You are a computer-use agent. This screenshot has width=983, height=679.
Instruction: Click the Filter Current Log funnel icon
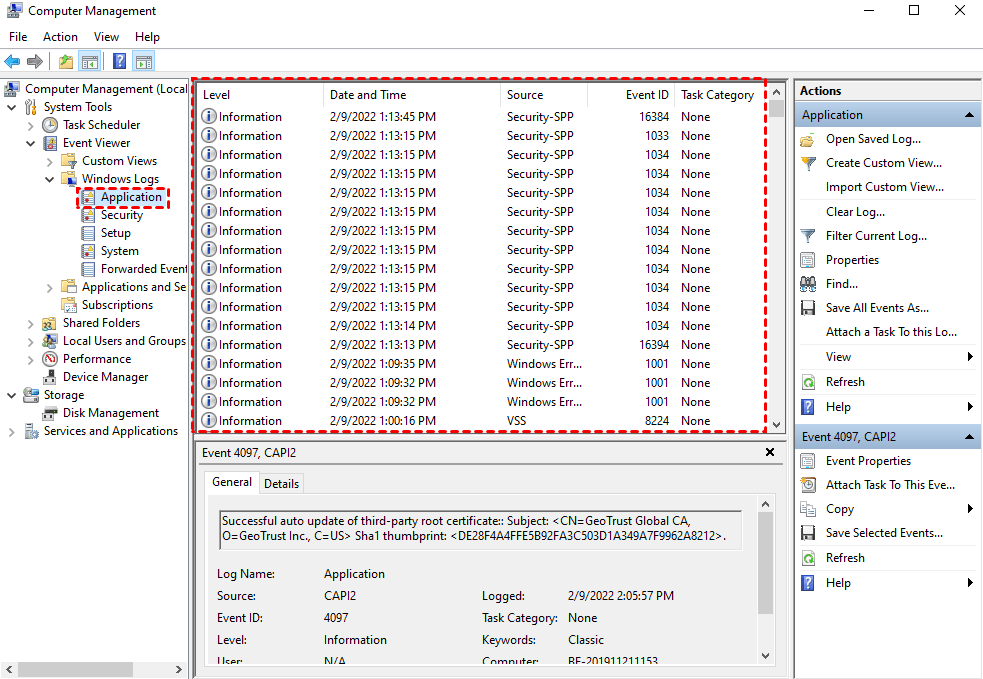point(808,236)
